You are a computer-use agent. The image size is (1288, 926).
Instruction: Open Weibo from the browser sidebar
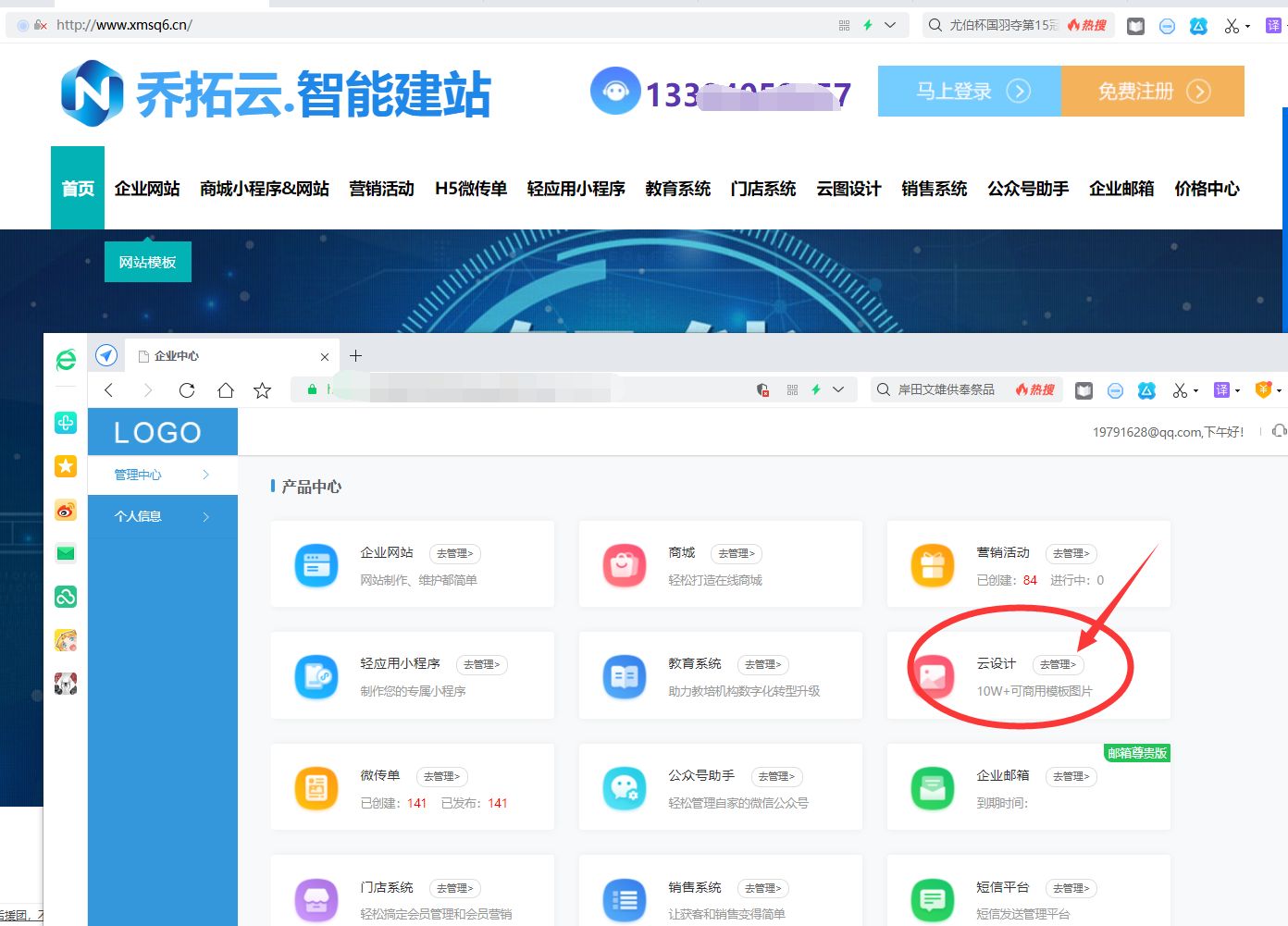(65, 510)
